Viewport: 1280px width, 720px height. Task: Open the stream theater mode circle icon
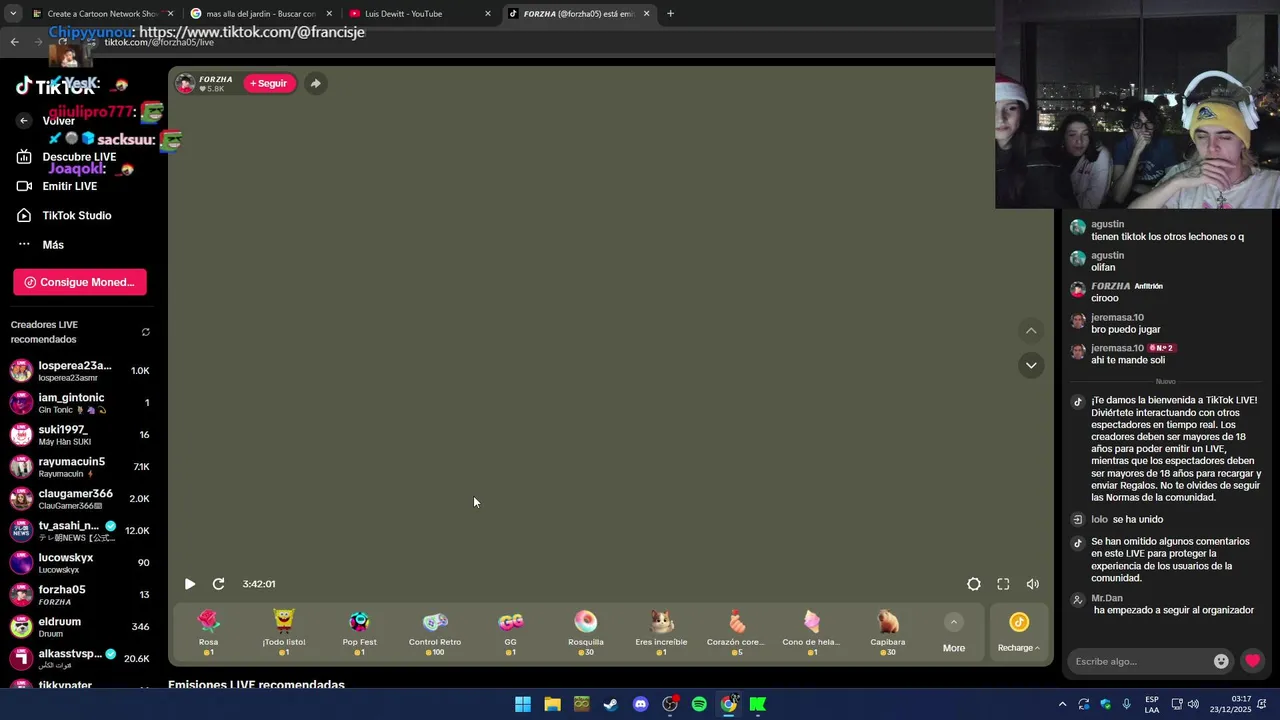973,584
